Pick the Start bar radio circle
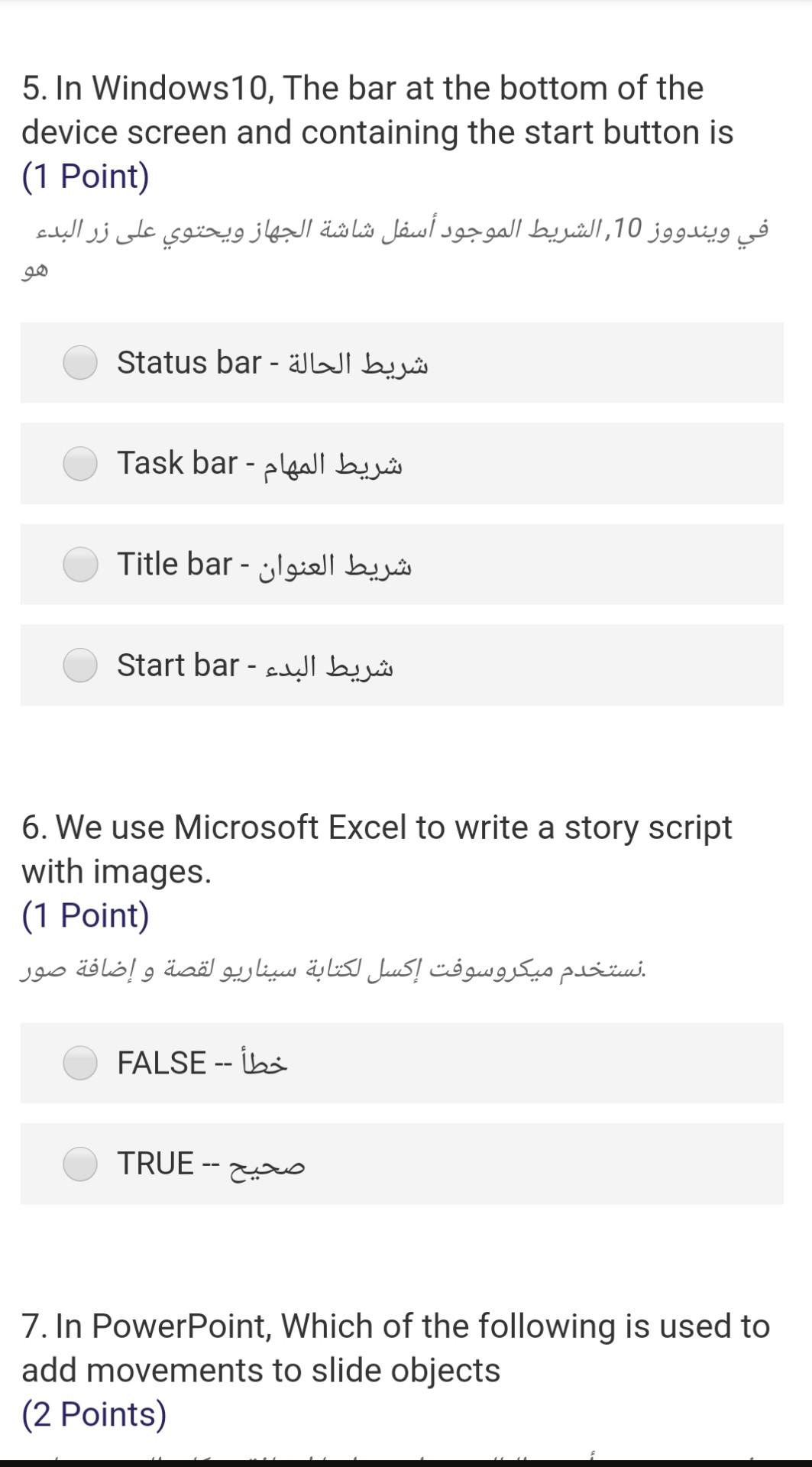The height and width of the screenshot is (1467, 812). coord(80,665)
